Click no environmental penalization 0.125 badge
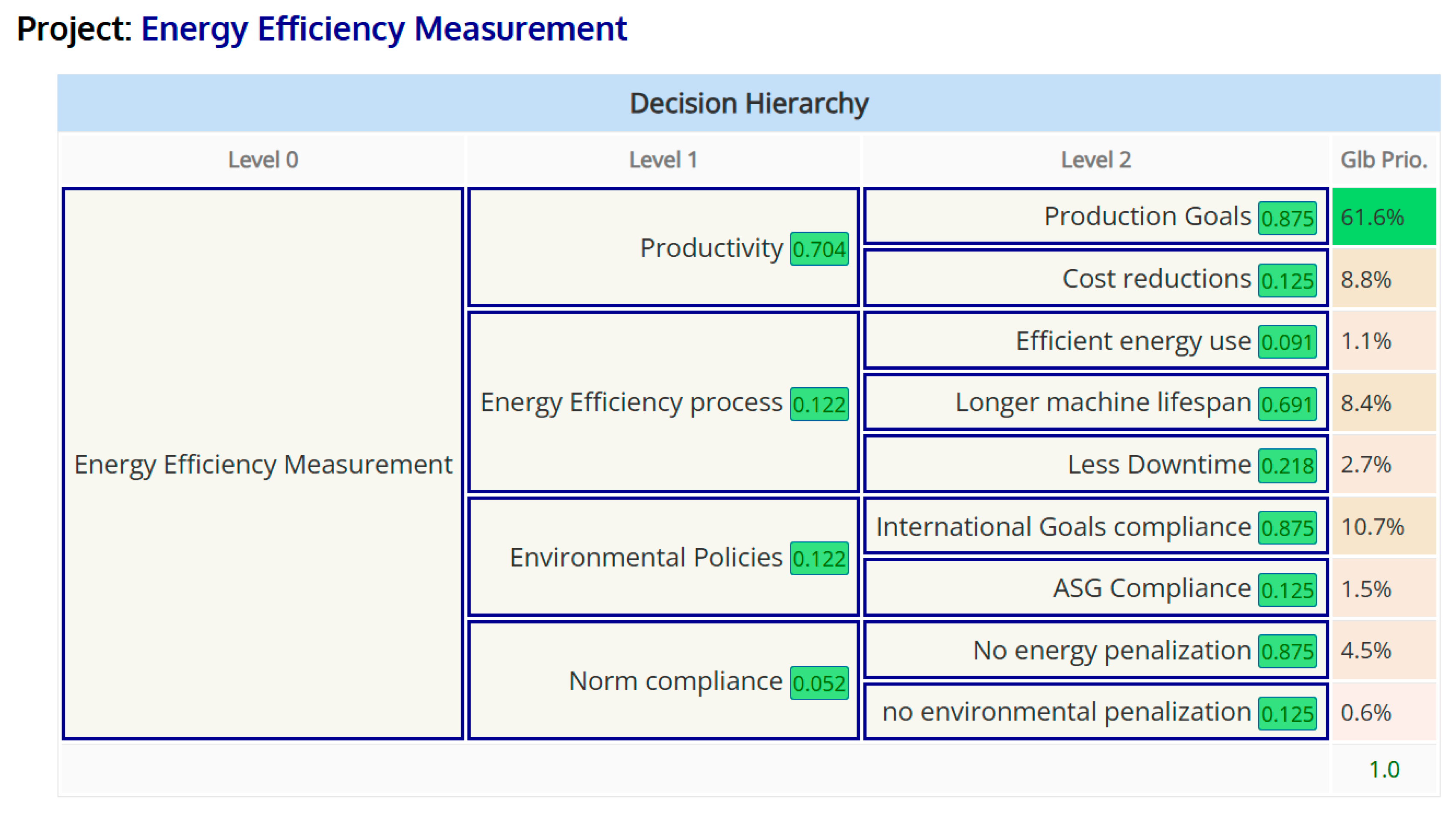This screenshot has width=1456, height=818. pyautogui.click(x=1287, y=713)
